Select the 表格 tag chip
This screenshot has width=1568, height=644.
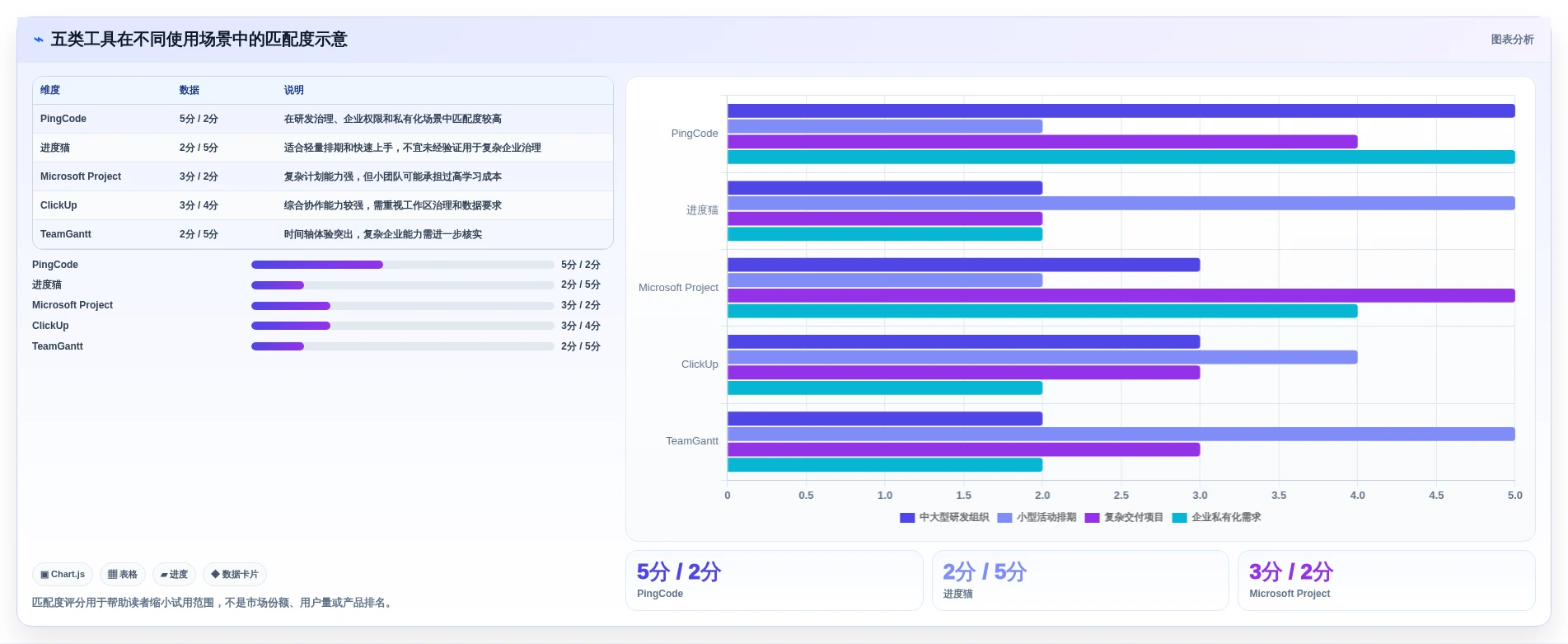click(x=123, y=574)
